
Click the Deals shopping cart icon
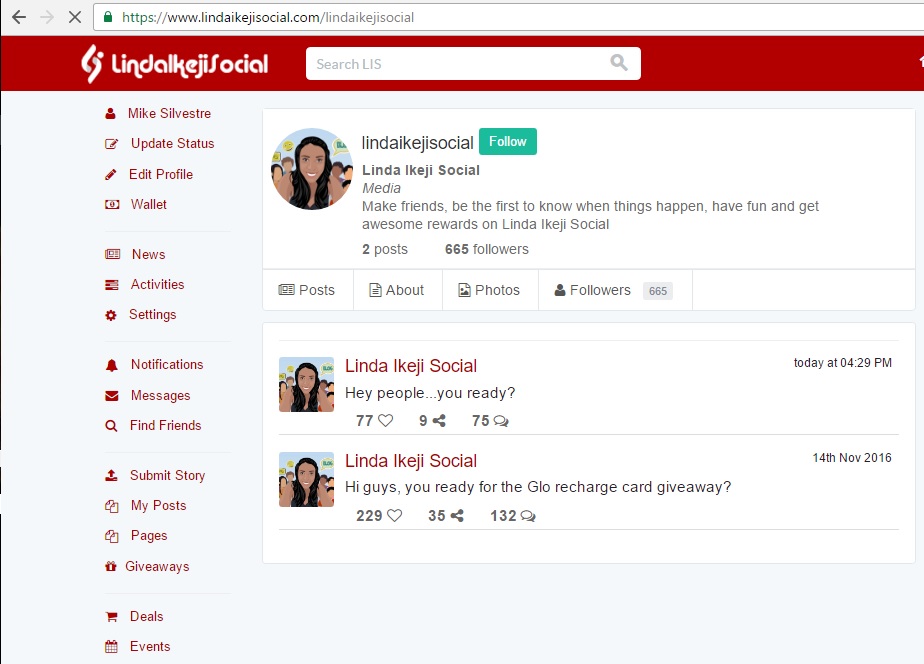tap(111, 617)
